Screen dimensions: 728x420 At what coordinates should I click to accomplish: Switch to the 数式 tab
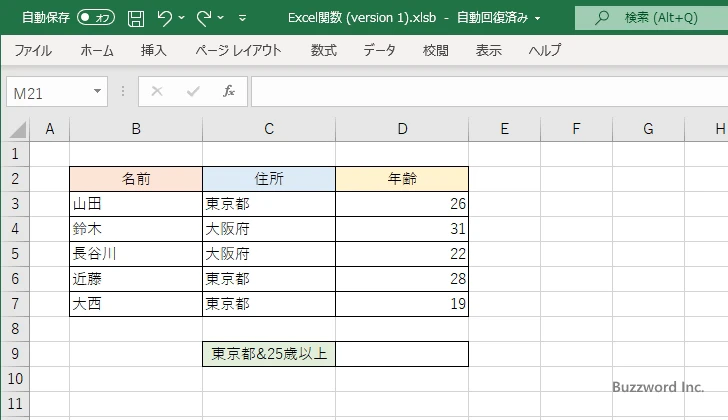coord(324,50)
